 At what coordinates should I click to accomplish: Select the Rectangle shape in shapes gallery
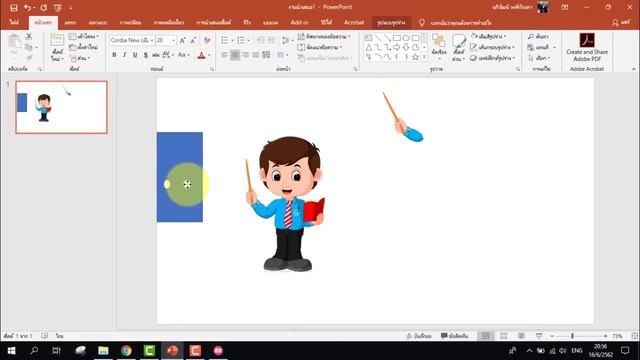[x=397, y=38]
